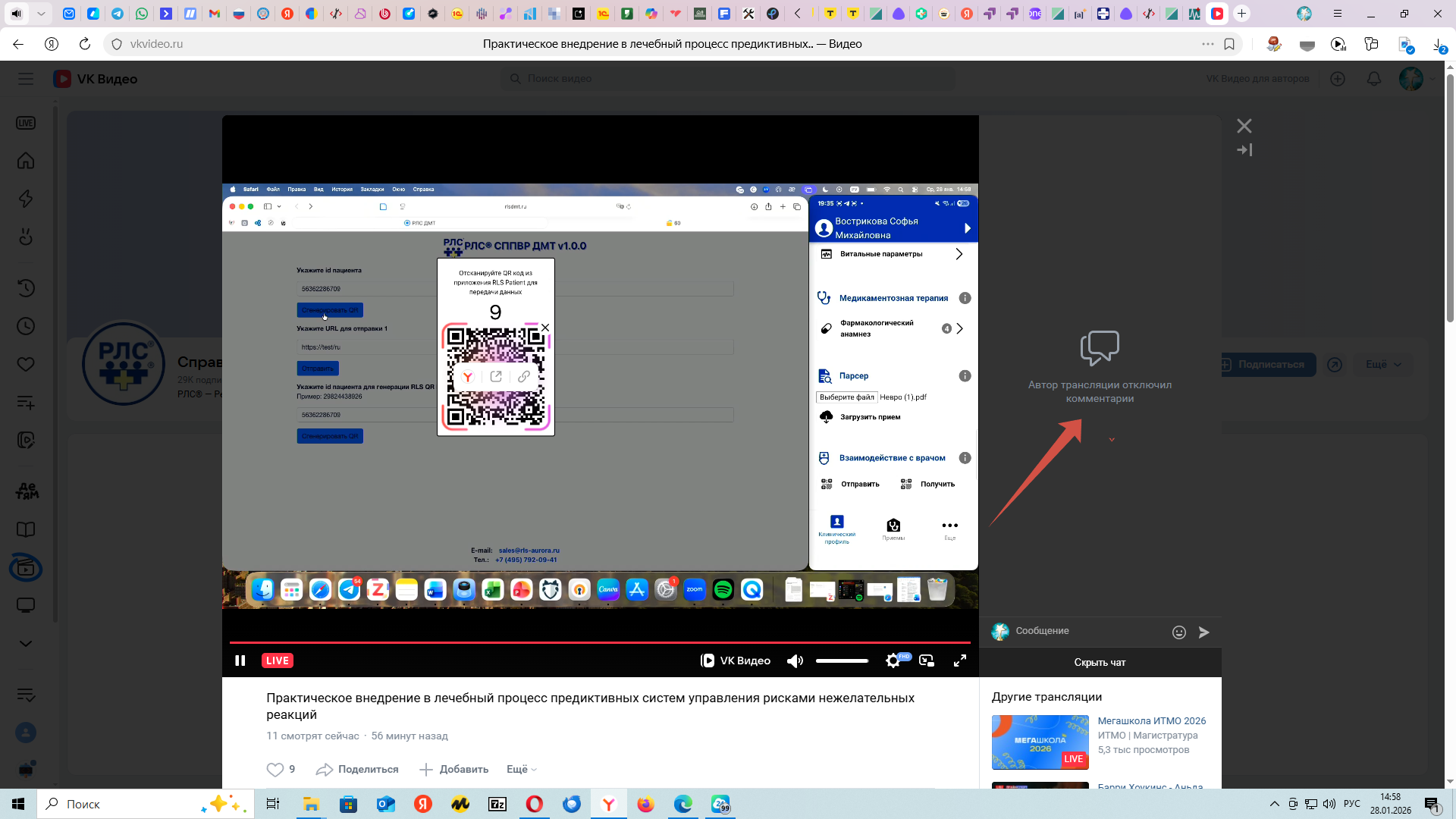
Task: Open the Windows Start menu
Action: pos(18,804)
